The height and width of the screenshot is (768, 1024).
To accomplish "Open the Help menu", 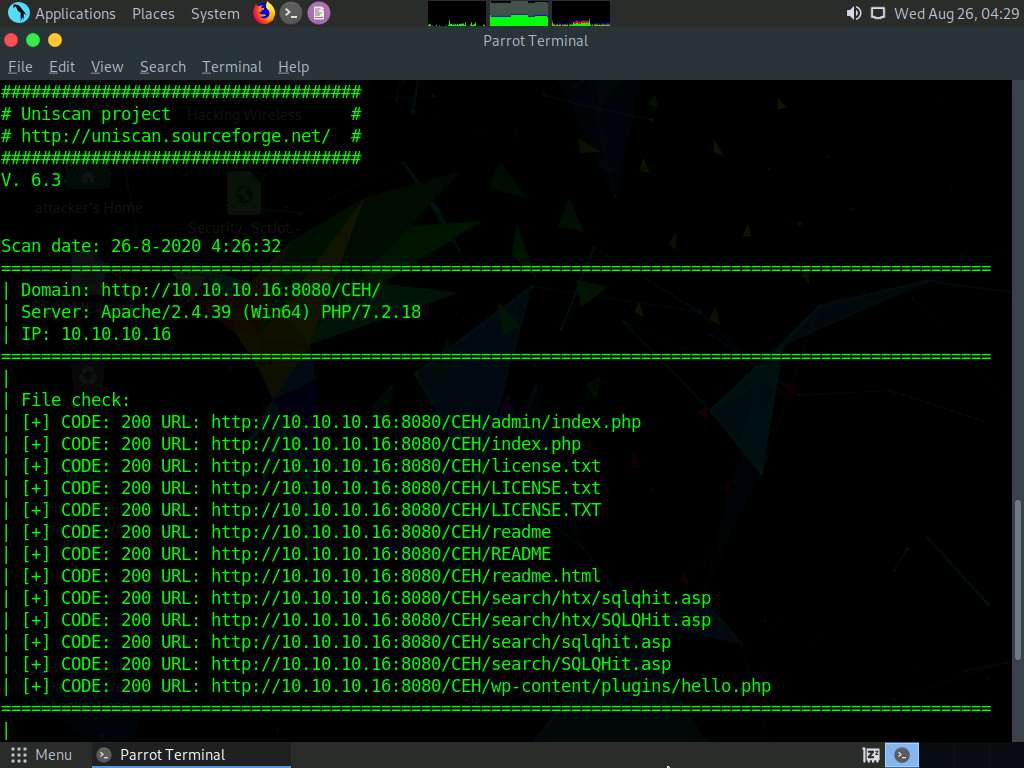I will (293, 67).
